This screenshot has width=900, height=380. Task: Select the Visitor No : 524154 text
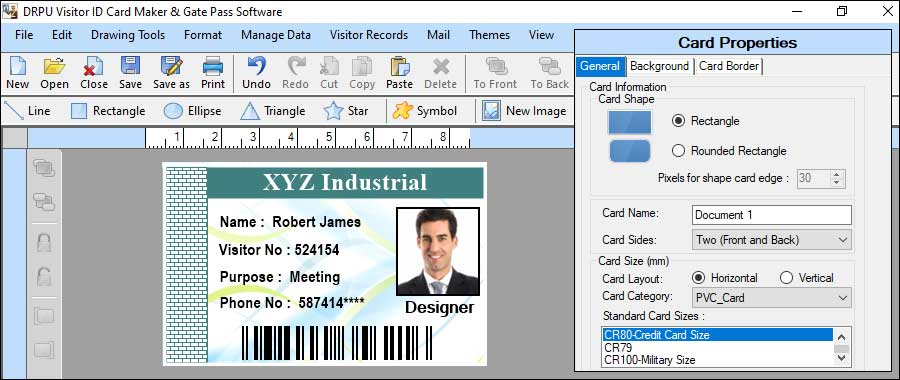point(279,250)
